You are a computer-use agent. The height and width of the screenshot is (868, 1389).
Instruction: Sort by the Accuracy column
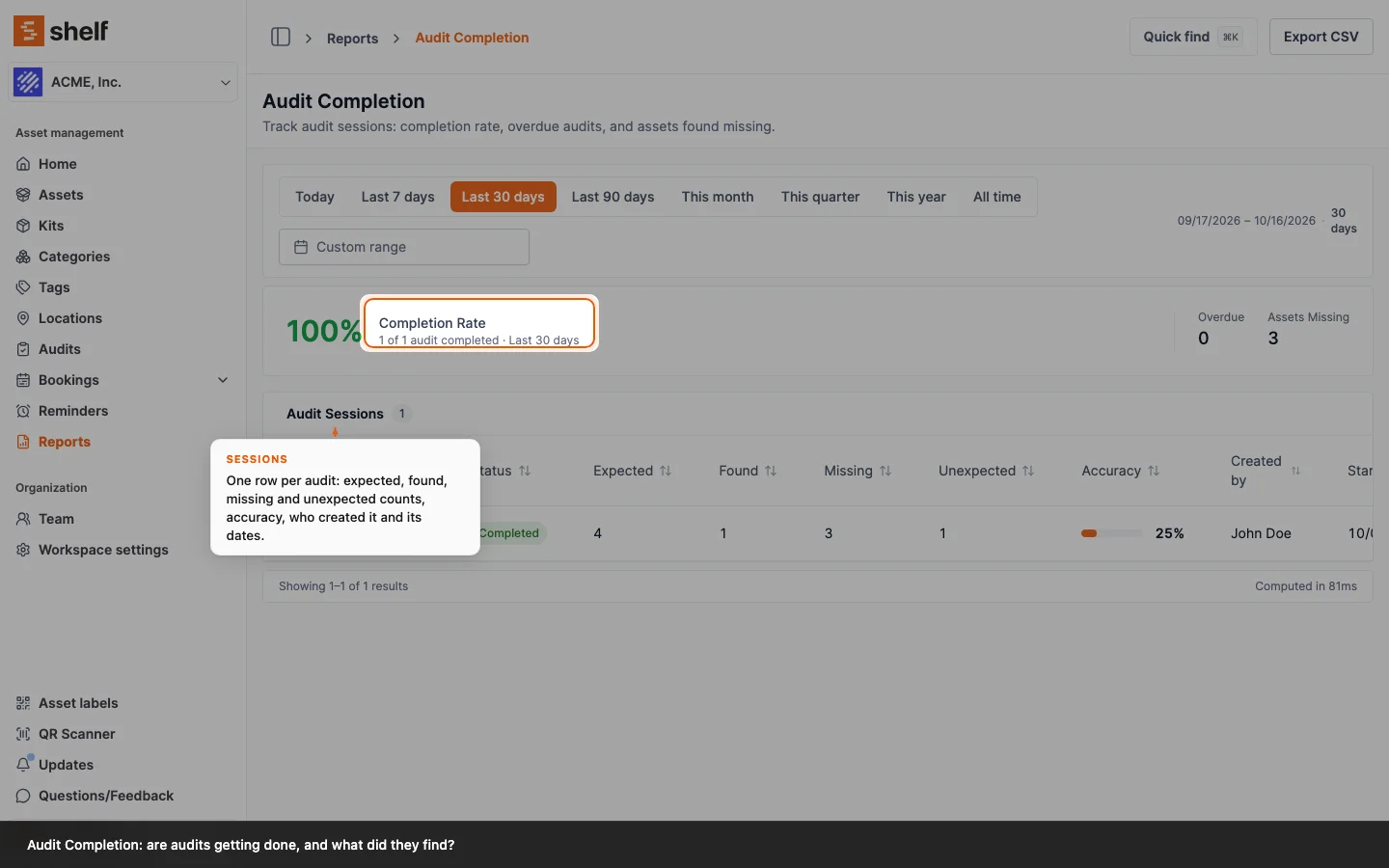(x=1121, y=471)
